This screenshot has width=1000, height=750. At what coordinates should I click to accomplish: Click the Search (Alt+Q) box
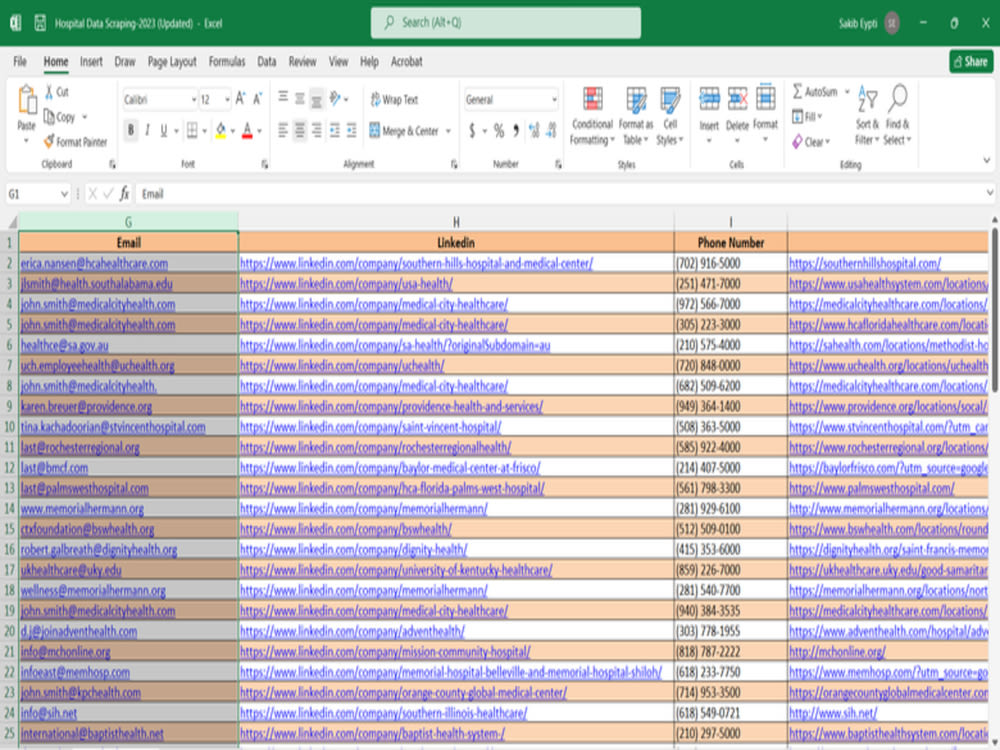pyautogui.click(x=506, y=23)
